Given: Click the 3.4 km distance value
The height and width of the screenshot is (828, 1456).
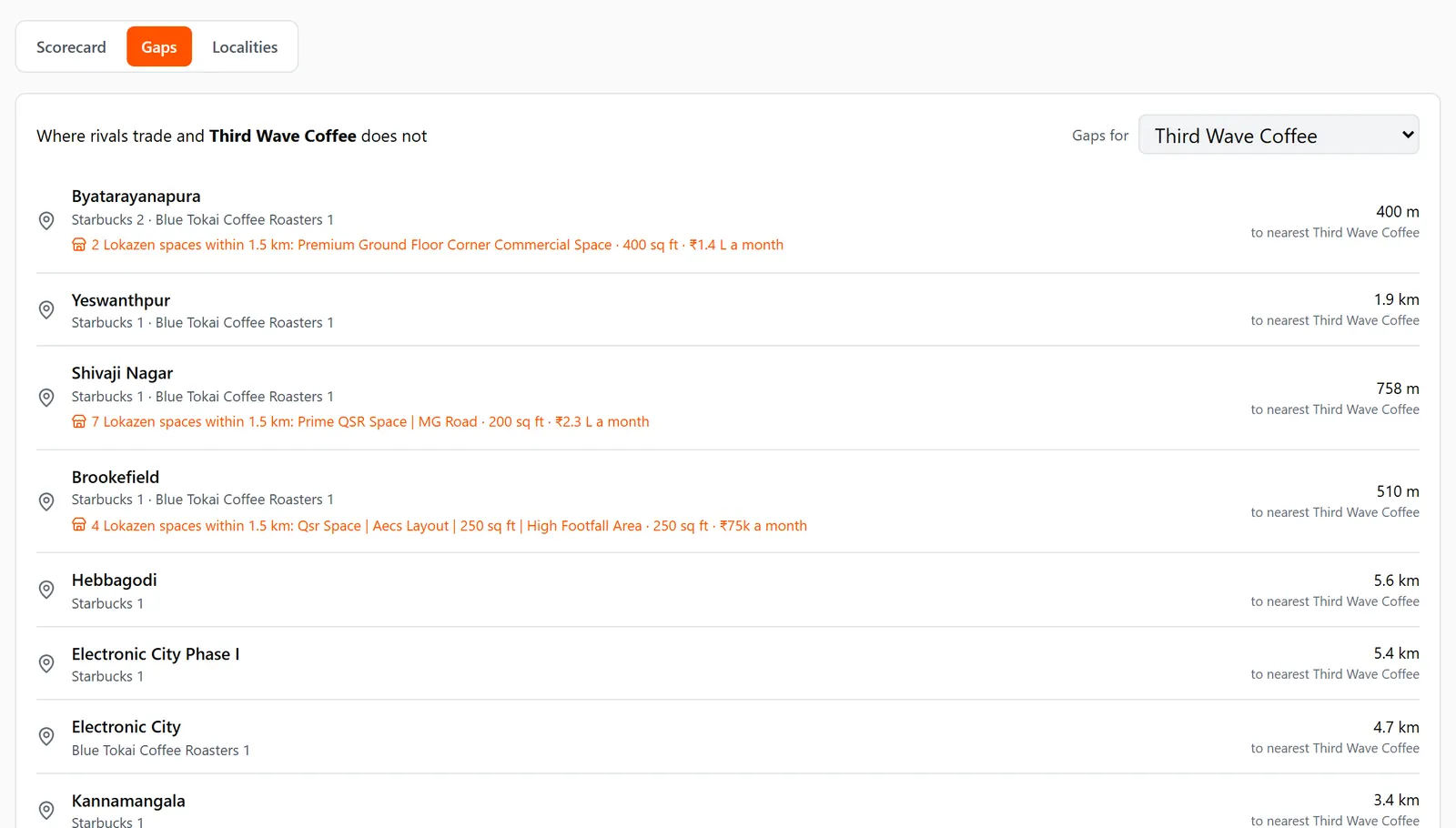Looking at the screenshot, I should click(1396, 800).
